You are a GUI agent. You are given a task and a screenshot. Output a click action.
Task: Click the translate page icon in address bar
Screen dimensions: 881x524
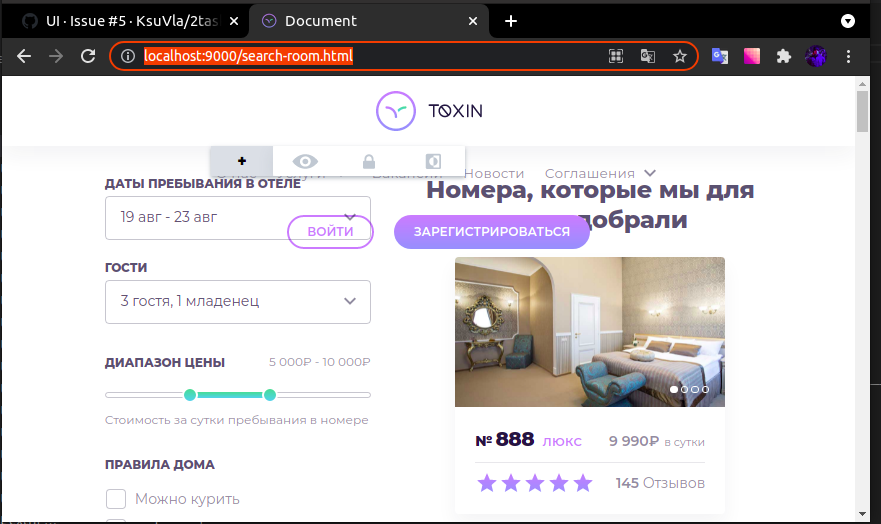point(648,56)
